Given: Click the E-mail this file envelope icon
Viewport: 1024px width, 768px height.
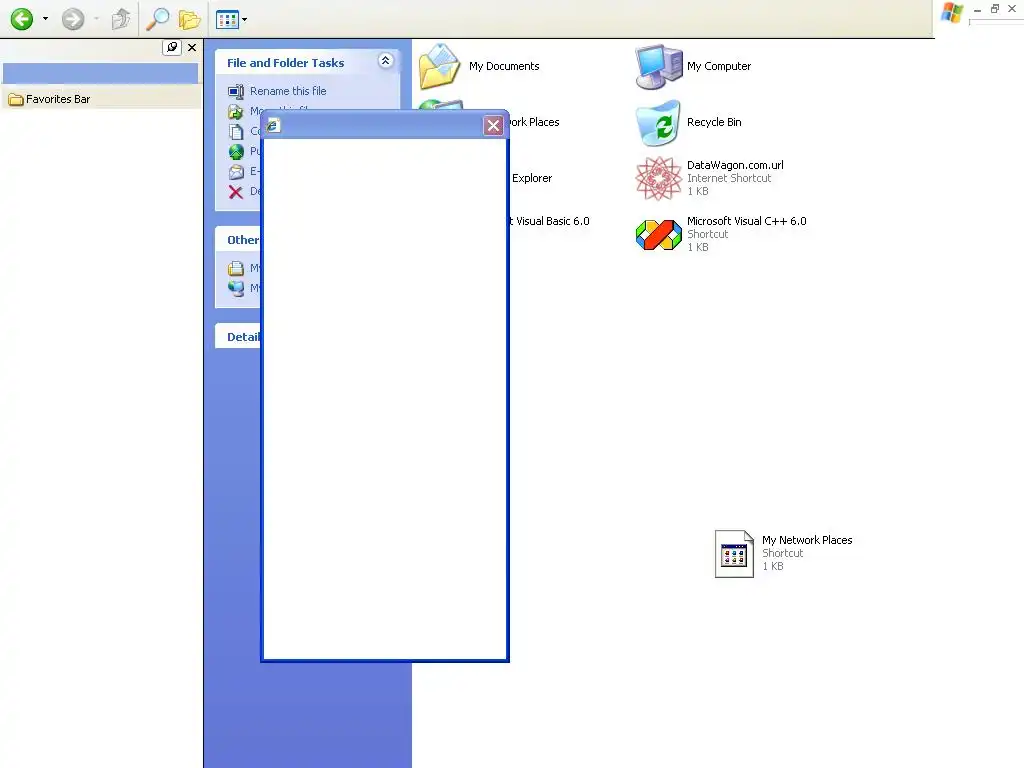Looking at the screenshot, I should tap(236, 172).
